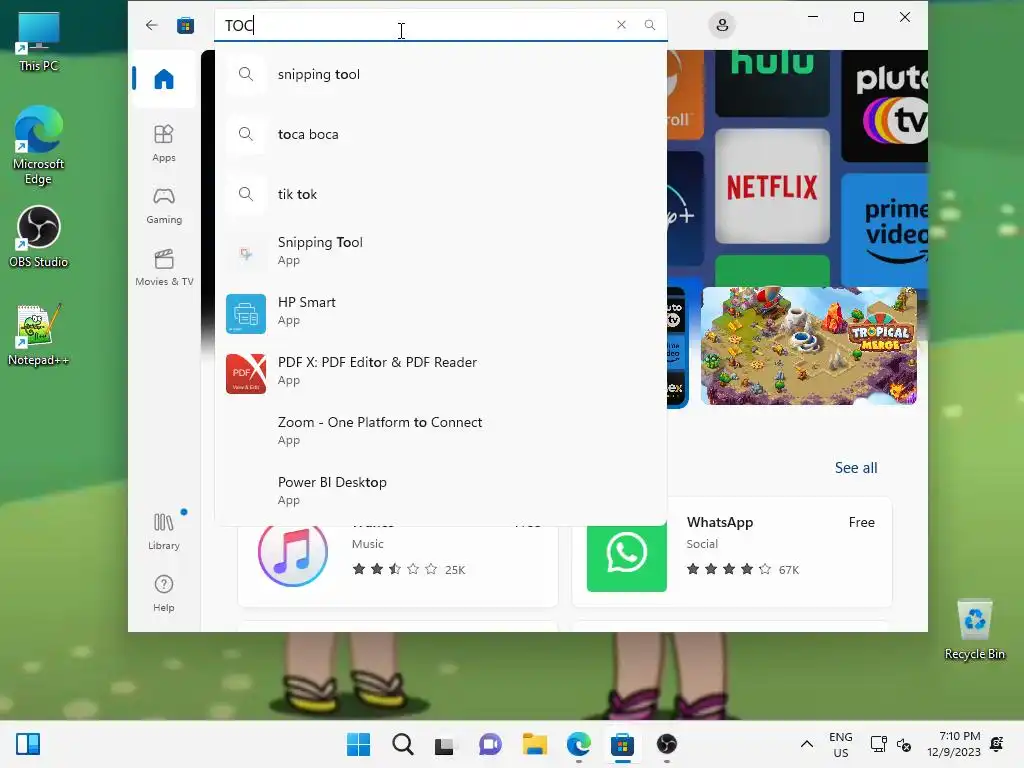
Task: Select the 'toca boca' search suggestion
Action: pyautogui.click(x=441, y=135)
